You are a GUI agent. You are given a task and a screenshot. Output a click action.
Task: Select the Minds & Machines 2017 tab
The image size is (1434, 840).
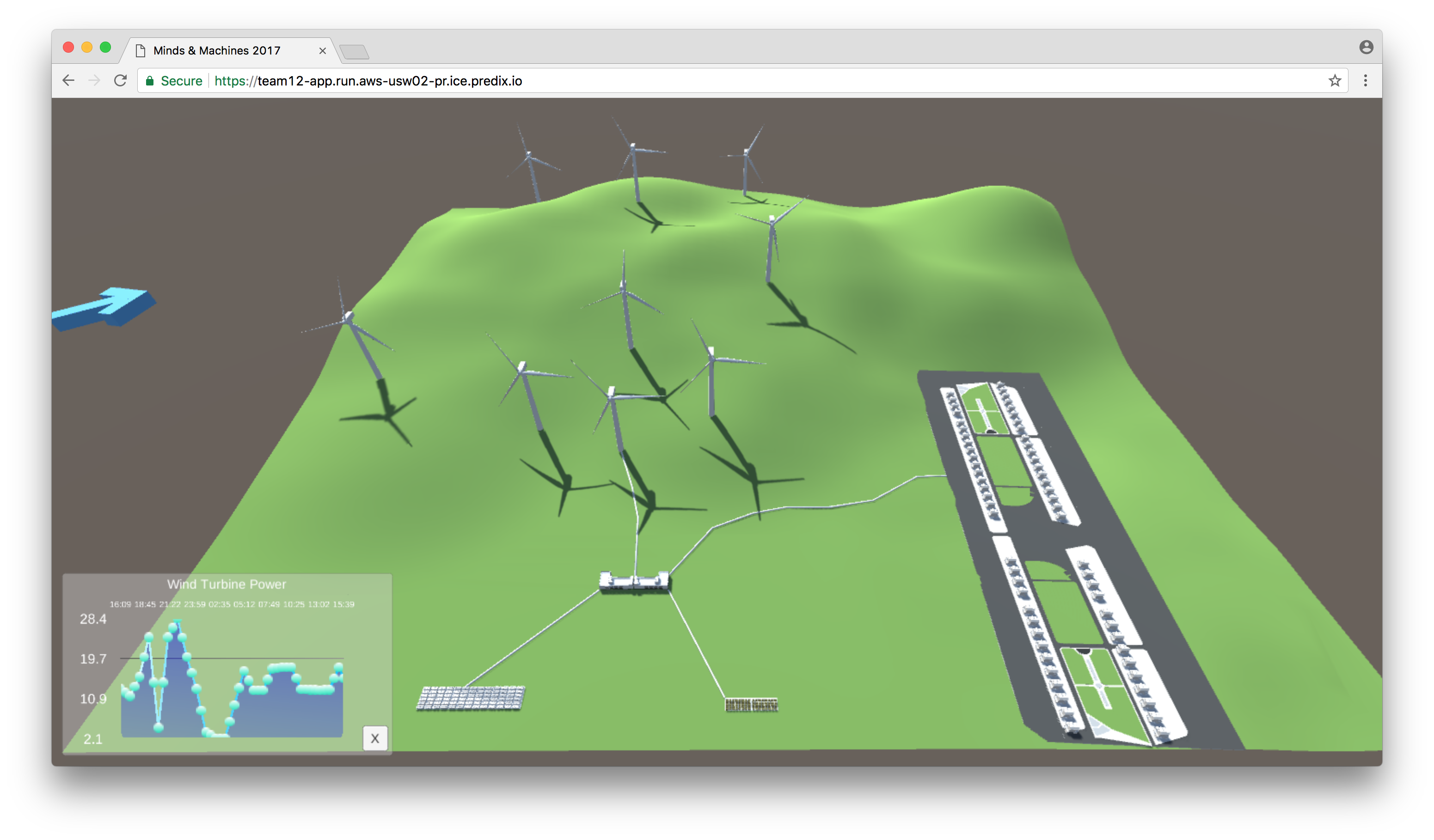[x=217, y=51]
